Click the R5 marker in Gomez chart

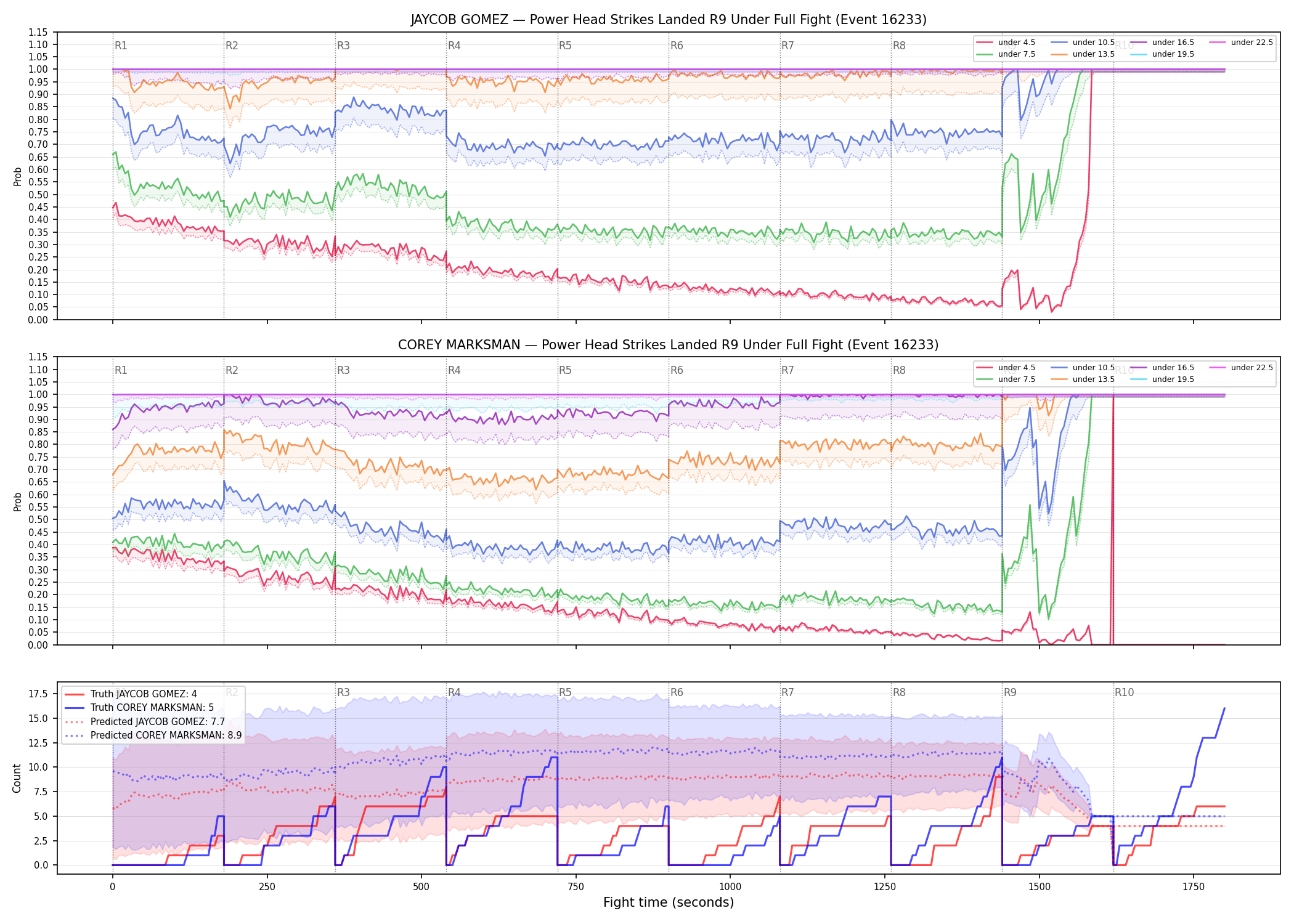point(565,46)
